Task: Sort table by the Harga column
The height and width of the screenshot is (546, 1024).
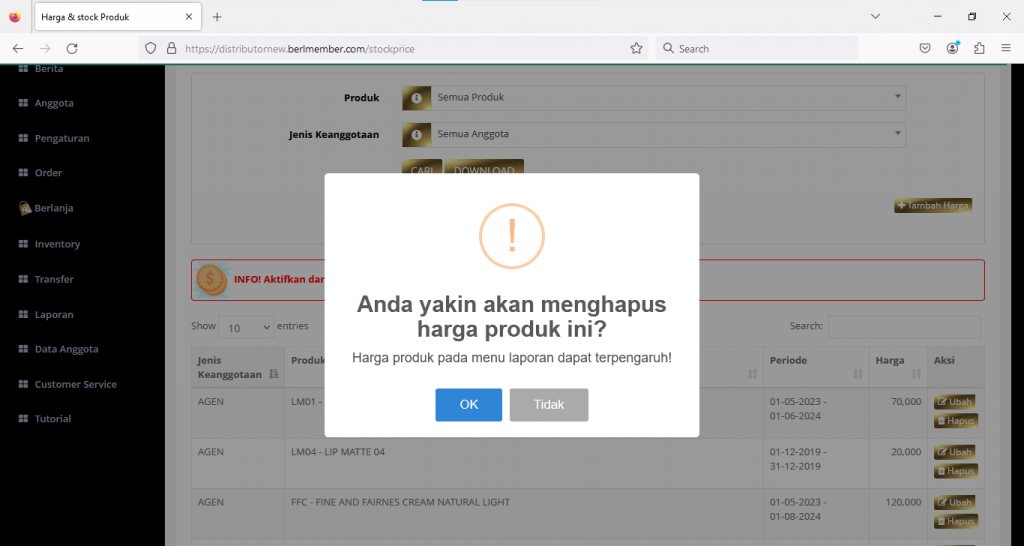Action: [896, 366]
